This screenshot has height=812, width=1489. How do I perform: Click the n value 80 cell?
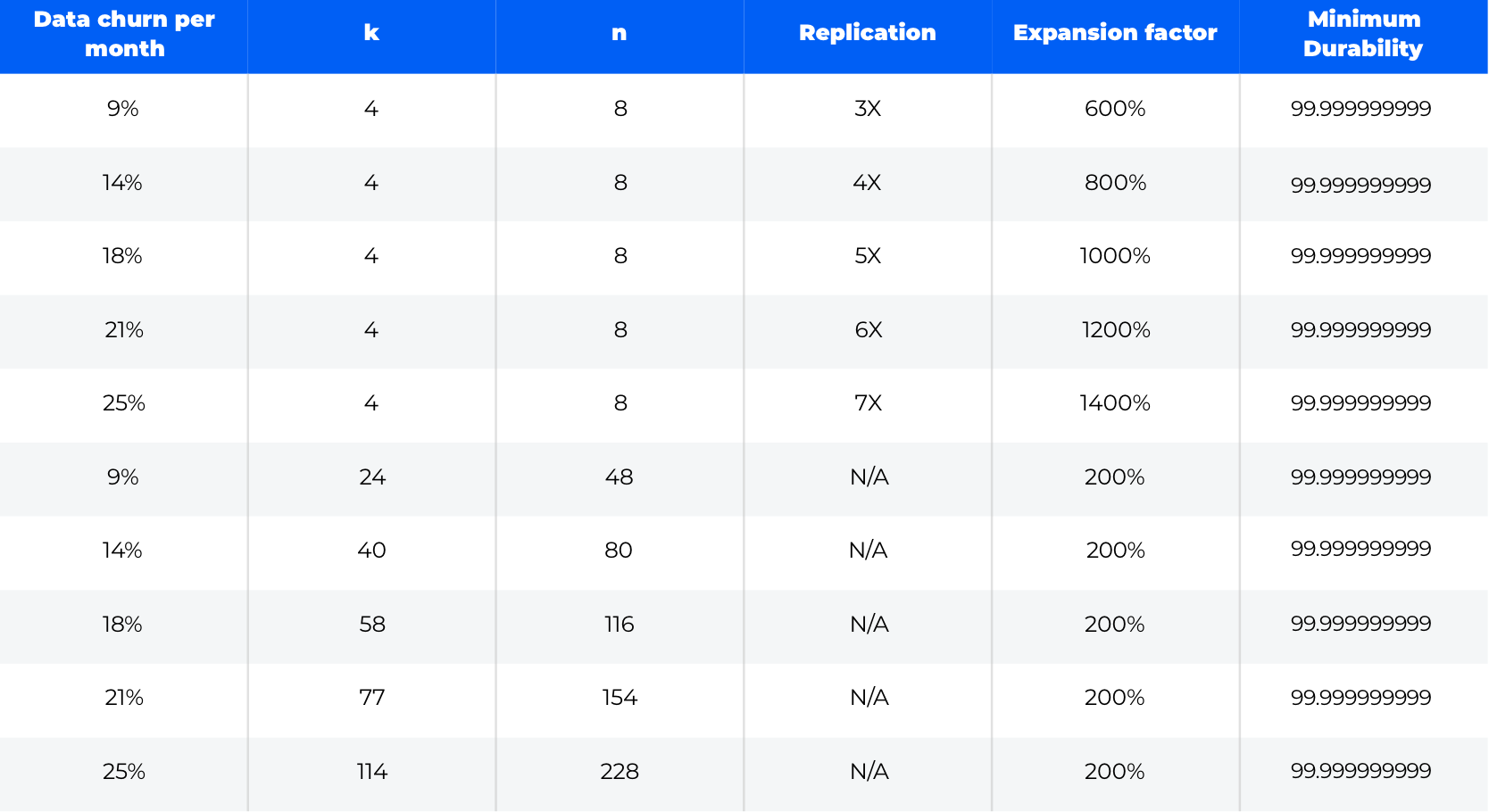click(x=619, y=551)
